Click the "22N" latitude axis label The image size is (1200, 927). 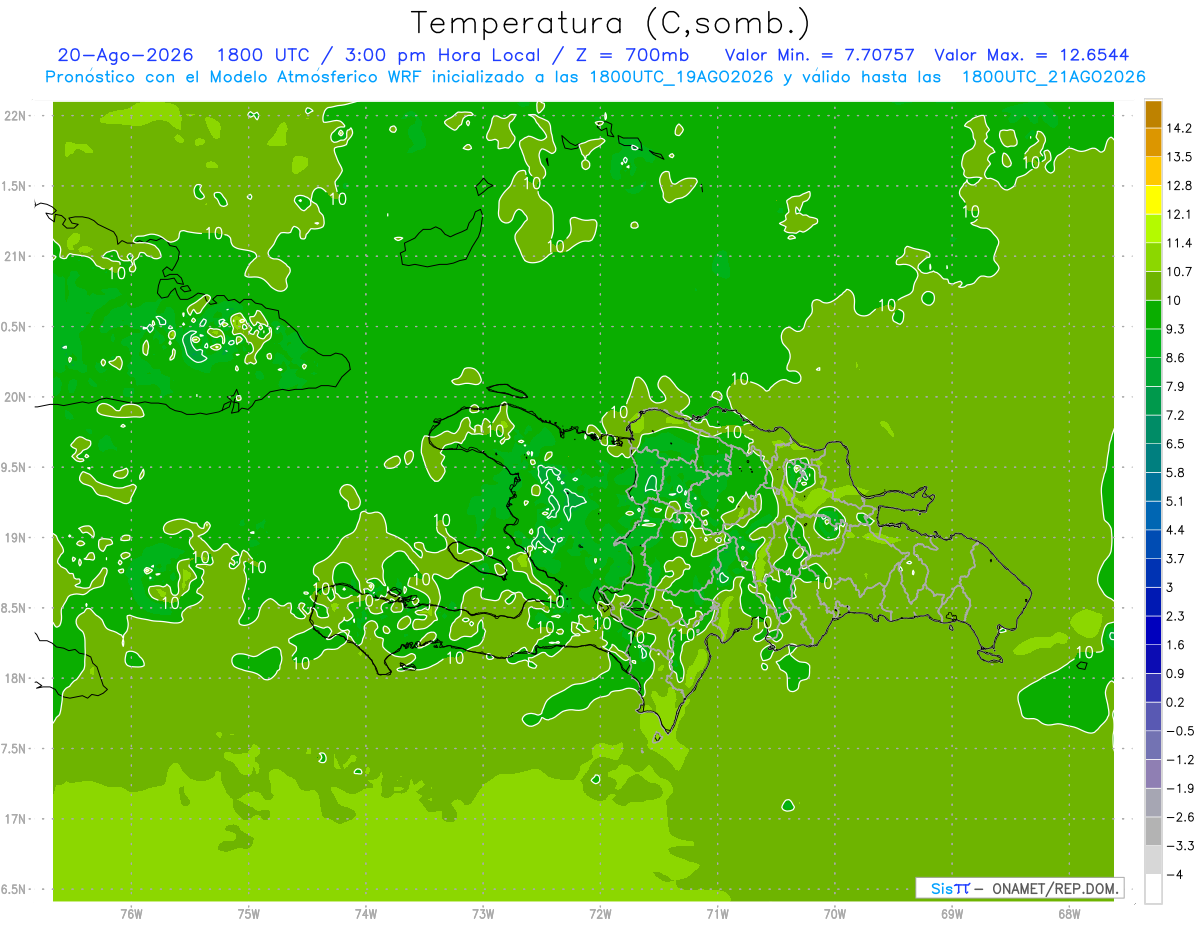click(16, 116)
